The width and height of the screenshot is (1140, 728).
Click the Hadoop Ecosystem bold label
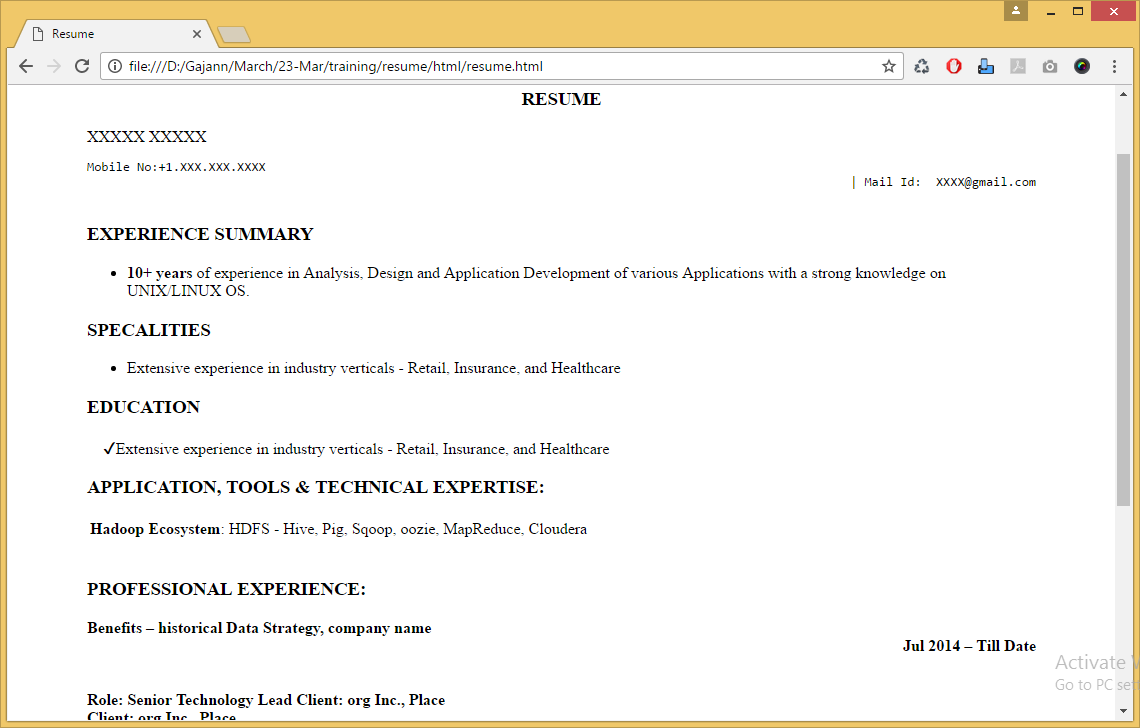[156, 529]
